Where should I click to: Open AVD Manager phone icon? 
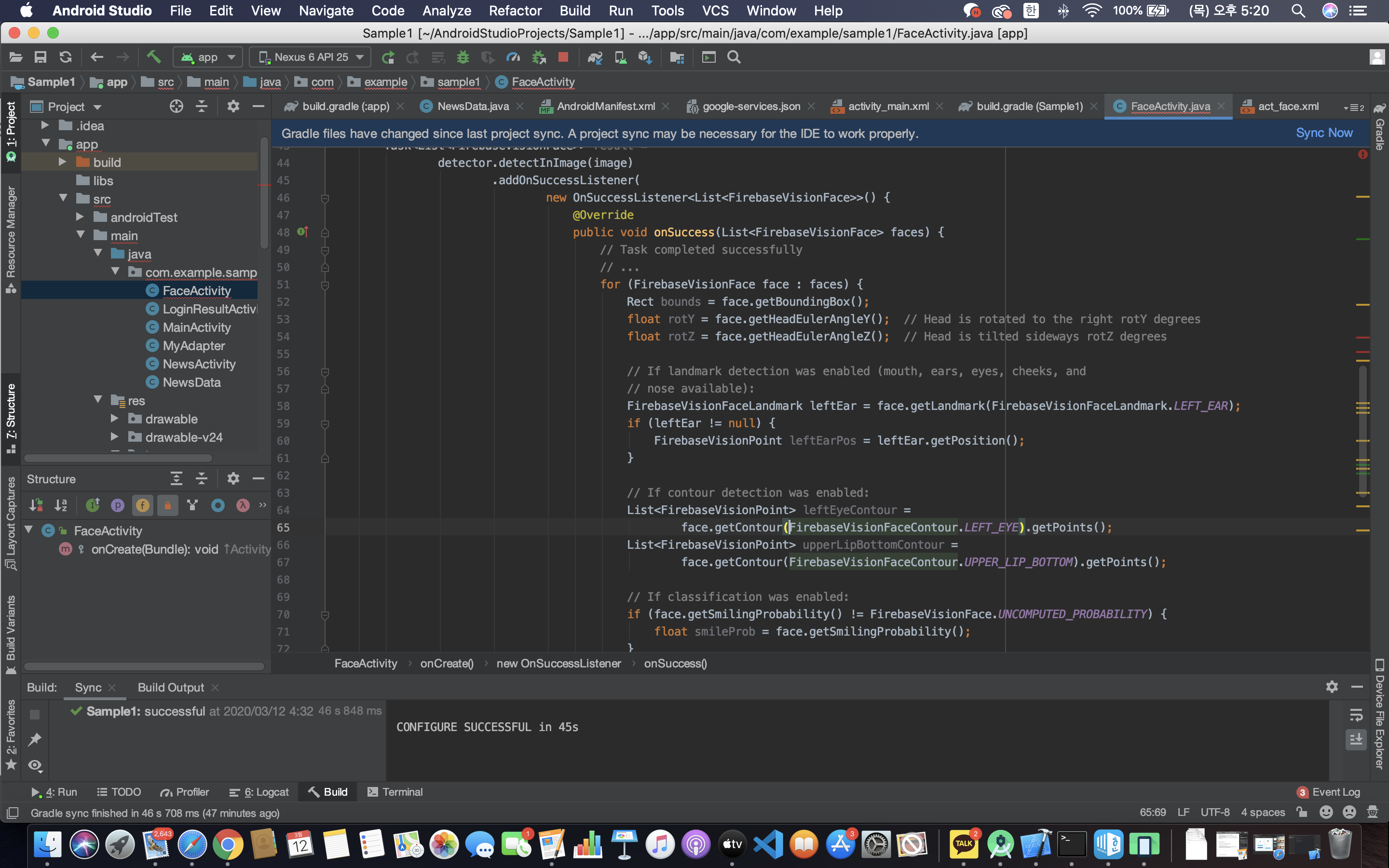click(620, 57)
